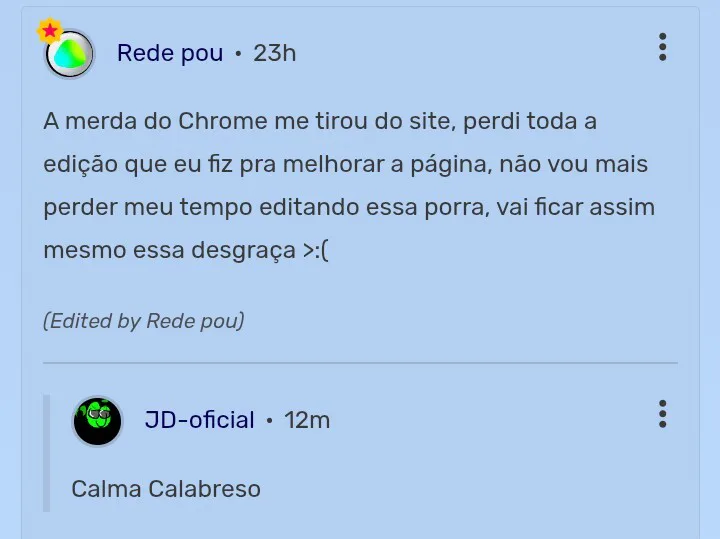Click the "(Edited by Rede pou)" note
This screenshot has width=720, height=539.
(144, 321)
